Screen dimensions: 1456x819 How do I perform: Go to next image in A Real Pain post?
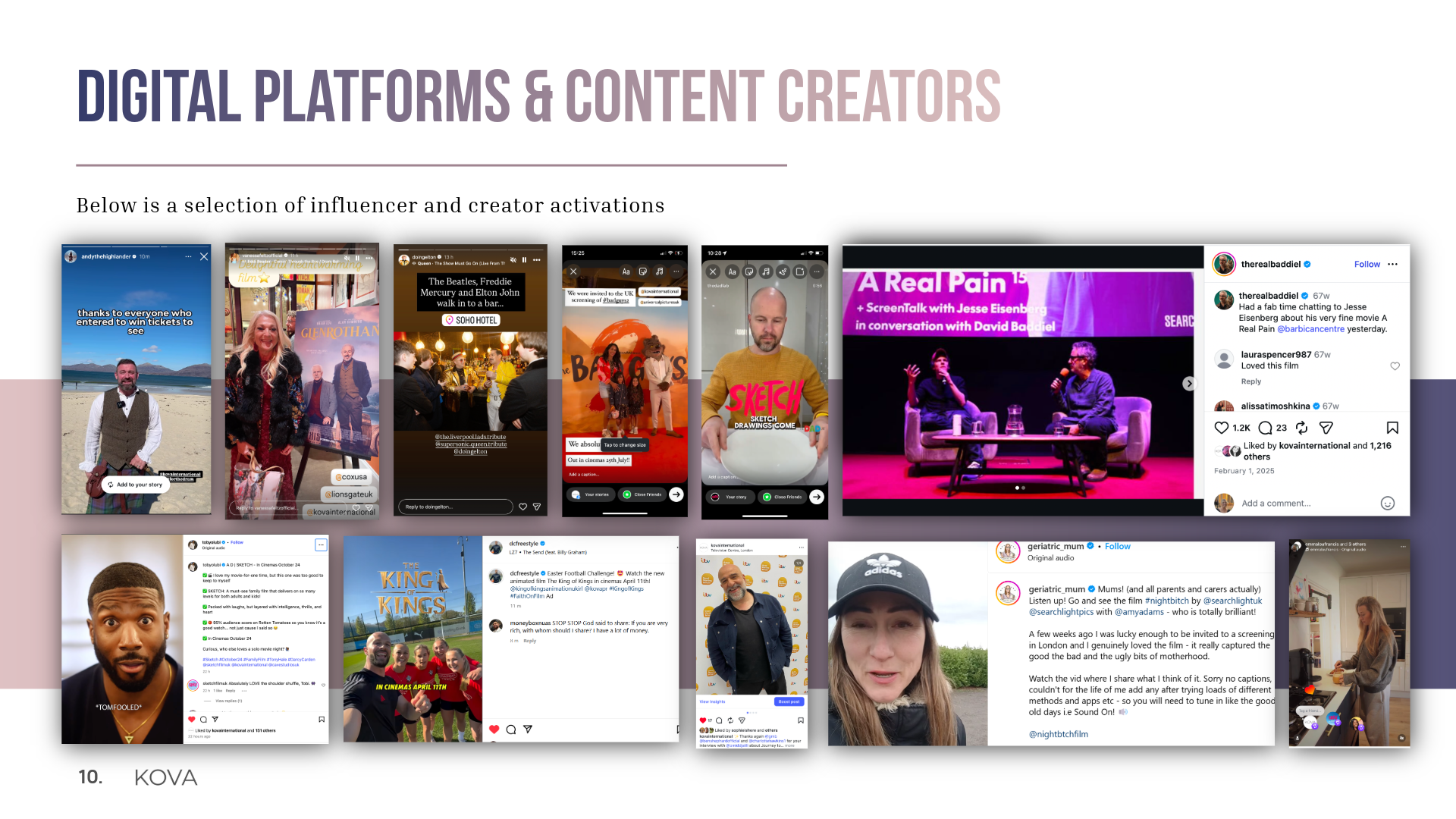click(x=1189, y=384)
